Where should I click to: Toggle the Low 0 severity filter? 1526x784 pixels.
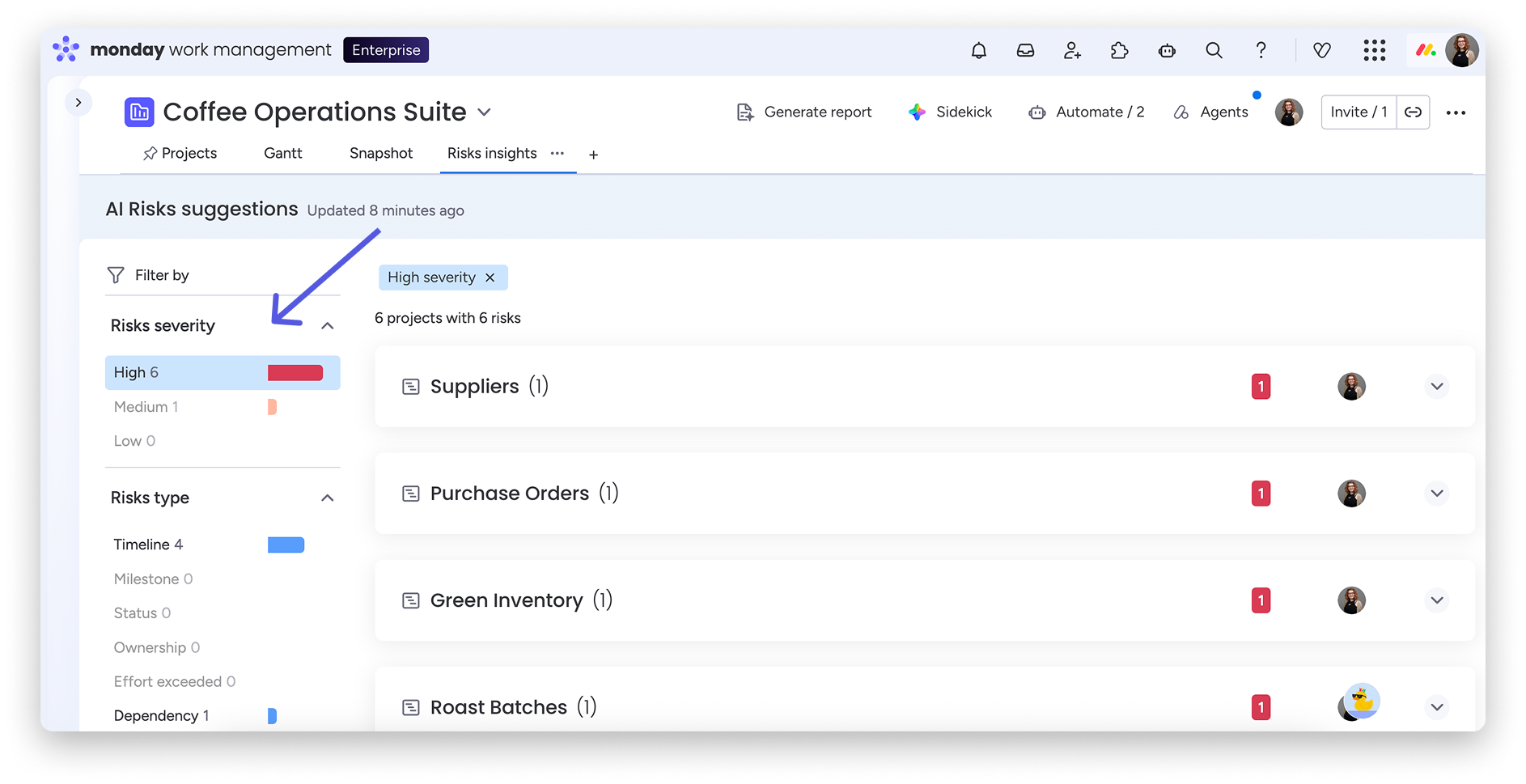coord(223,440)
